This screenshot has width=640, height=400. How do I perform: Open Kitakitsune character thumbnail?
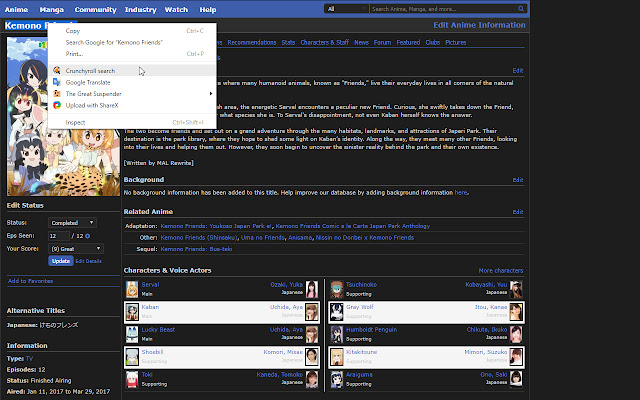pos(337,357)
